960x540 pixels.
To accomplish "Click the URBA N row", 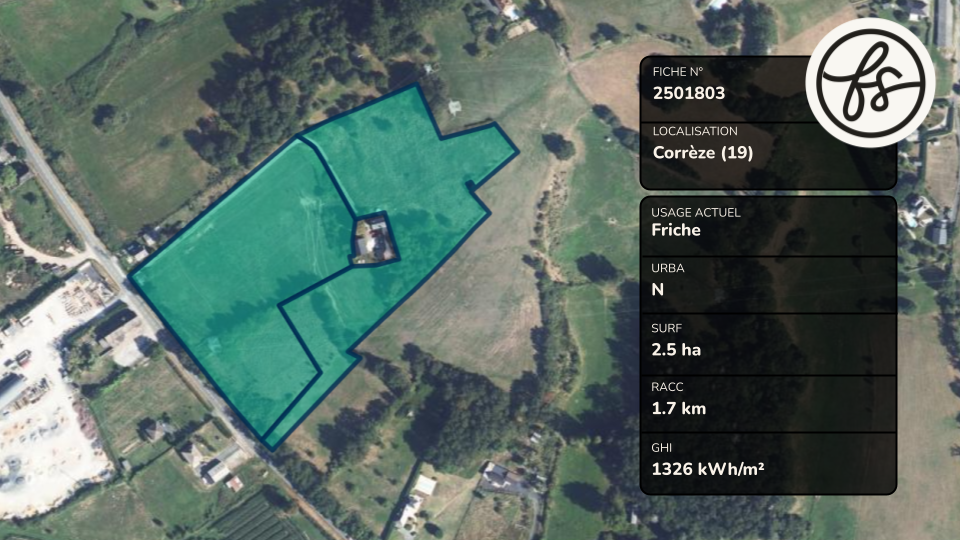I will pyautogui.click(x=768, y=285).
